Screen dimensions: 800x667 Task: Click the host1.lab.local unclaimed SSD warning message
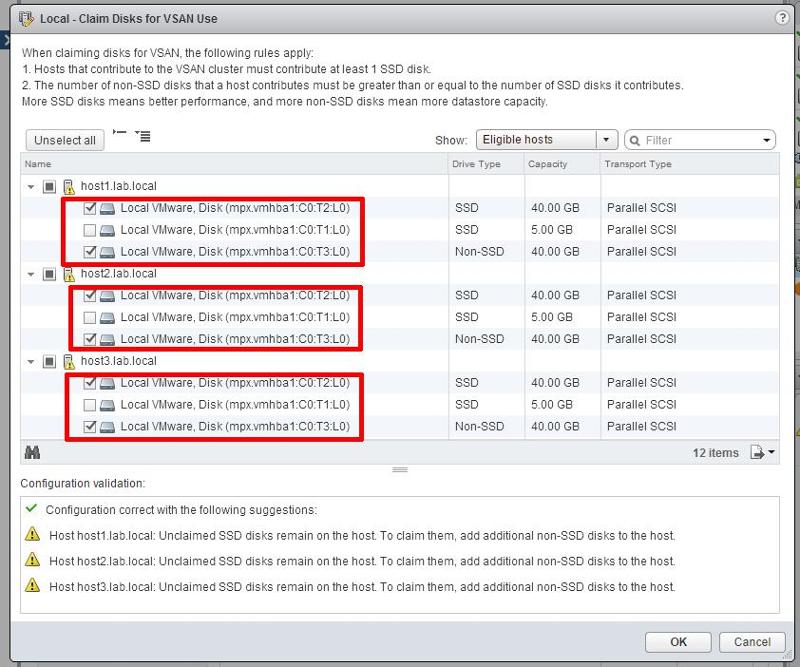362,535
